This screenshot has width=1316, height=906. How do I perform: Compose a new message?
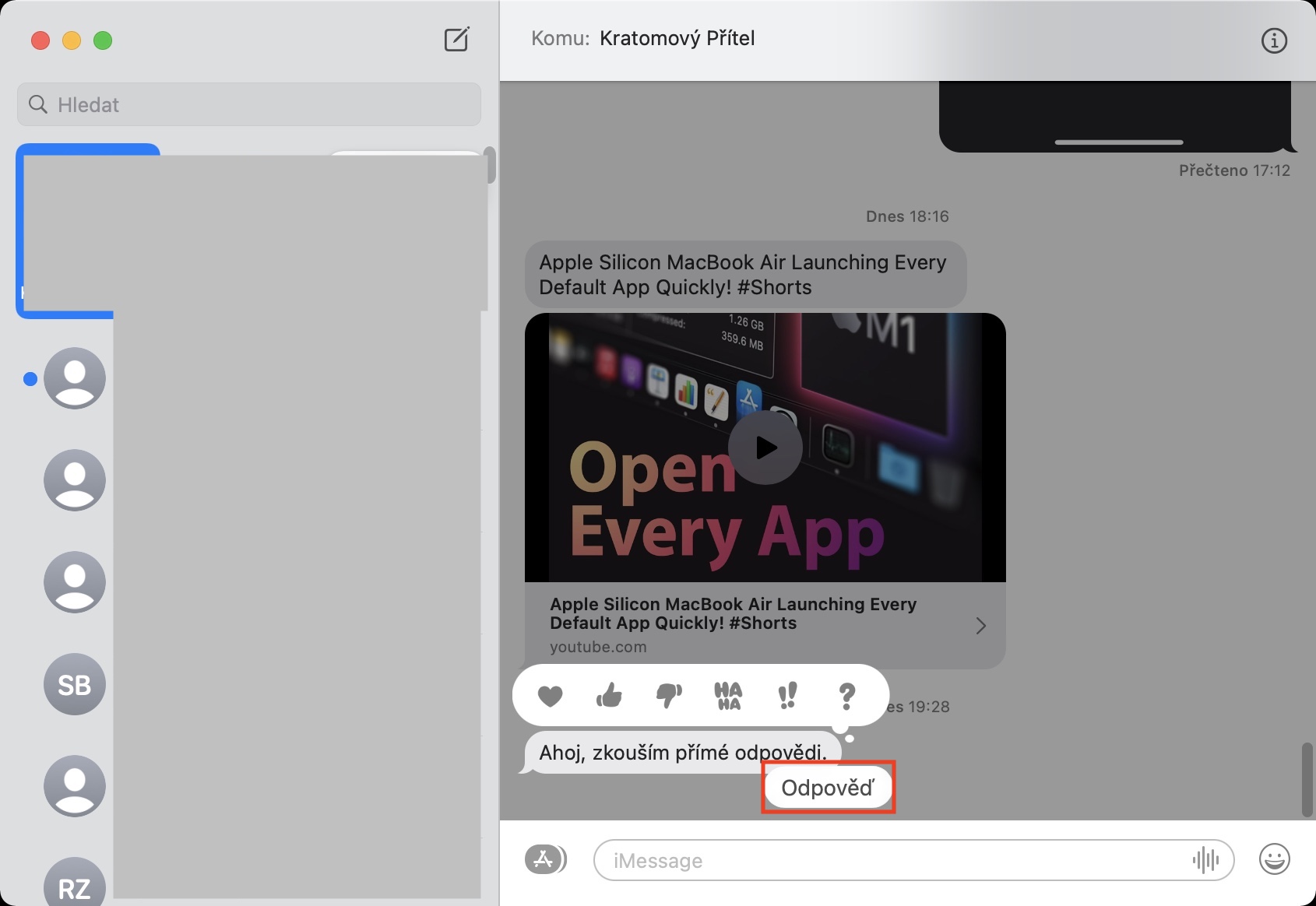coord(457,39)
